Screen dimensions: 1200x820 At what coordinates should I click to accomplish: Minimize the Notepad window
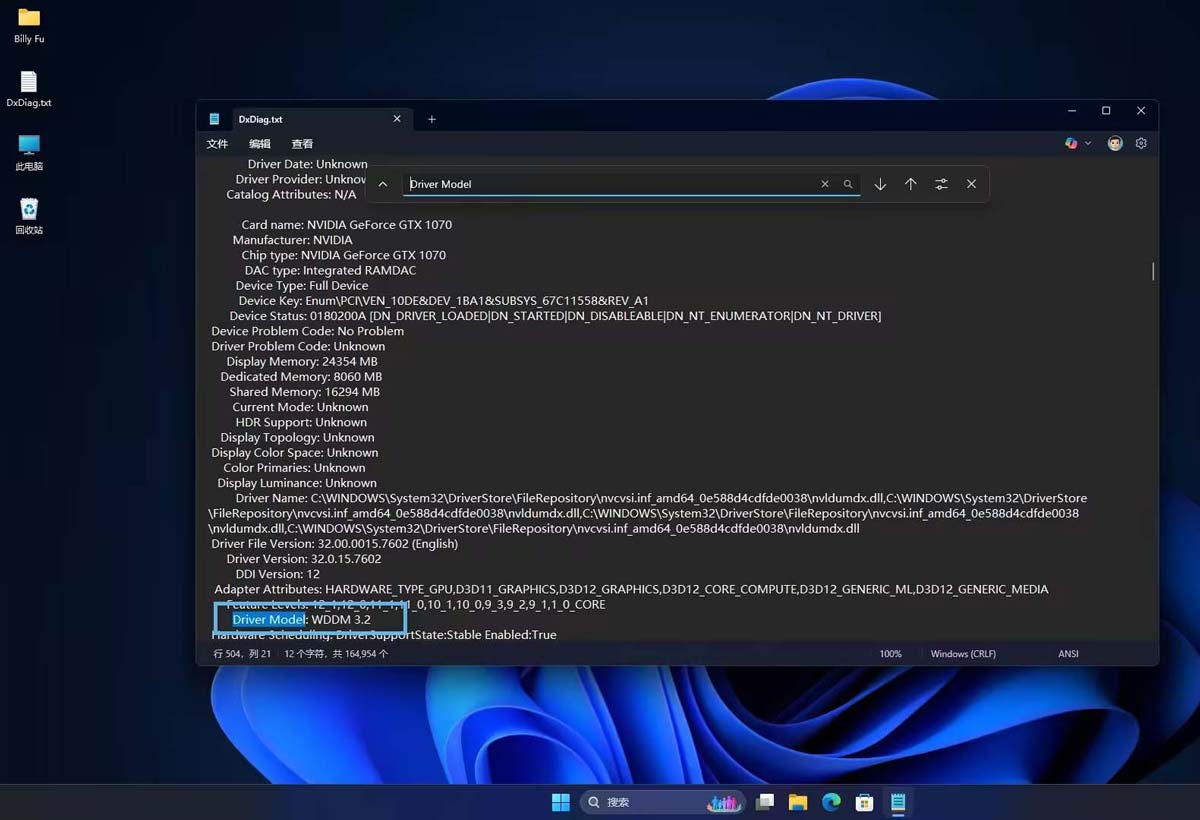pyautogui.click(x=1072, y=111)
